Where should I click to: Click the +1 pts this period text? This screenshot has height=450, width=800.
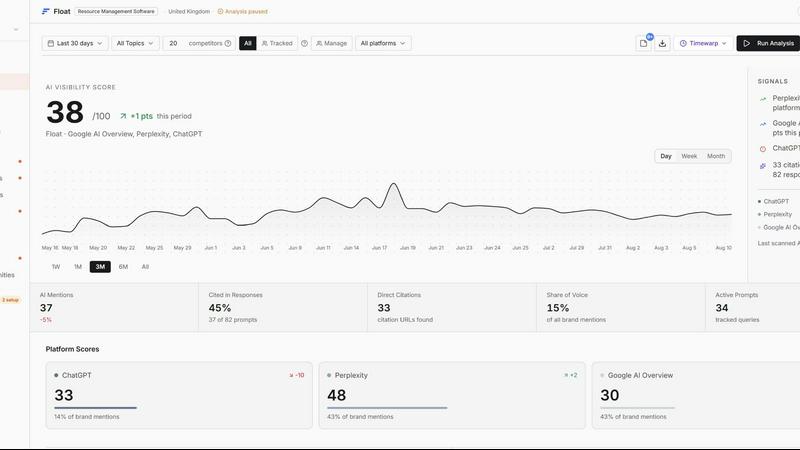point(161,116)
